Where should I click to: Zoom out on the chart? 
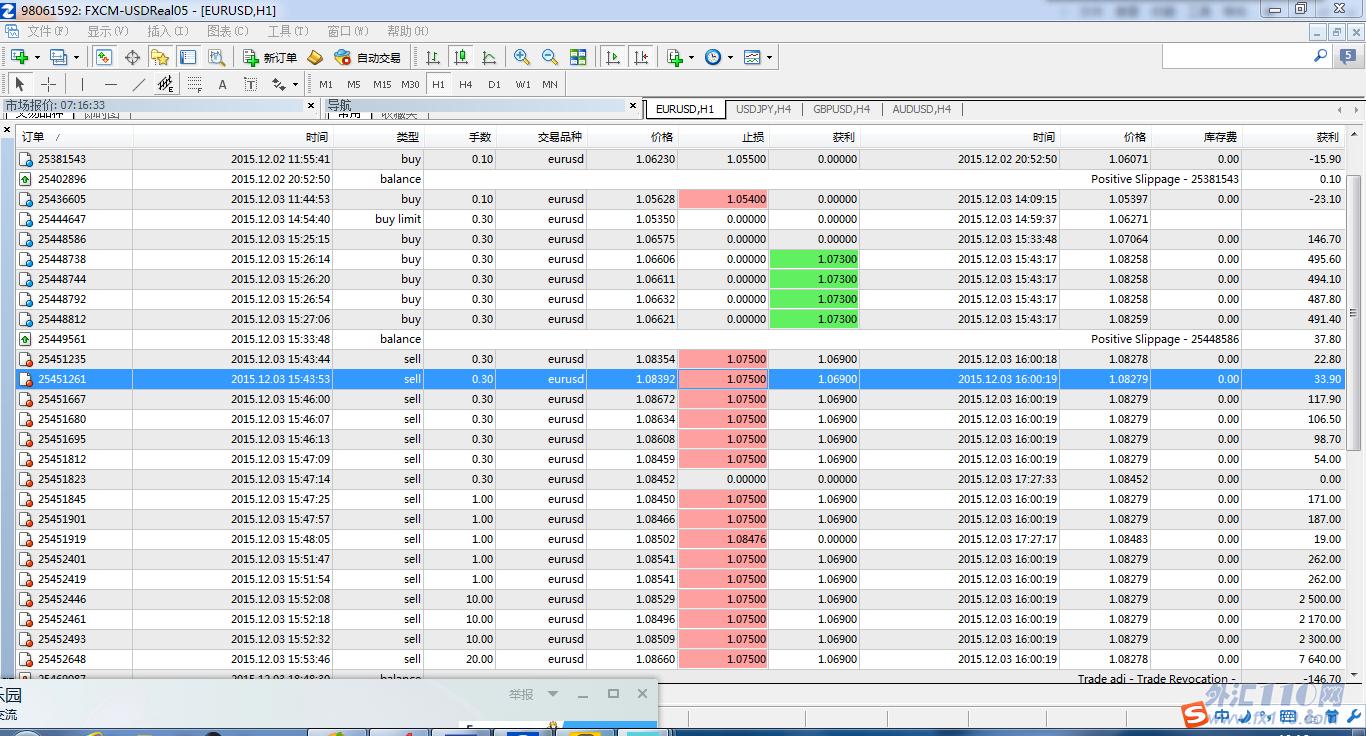coord(550,57)
